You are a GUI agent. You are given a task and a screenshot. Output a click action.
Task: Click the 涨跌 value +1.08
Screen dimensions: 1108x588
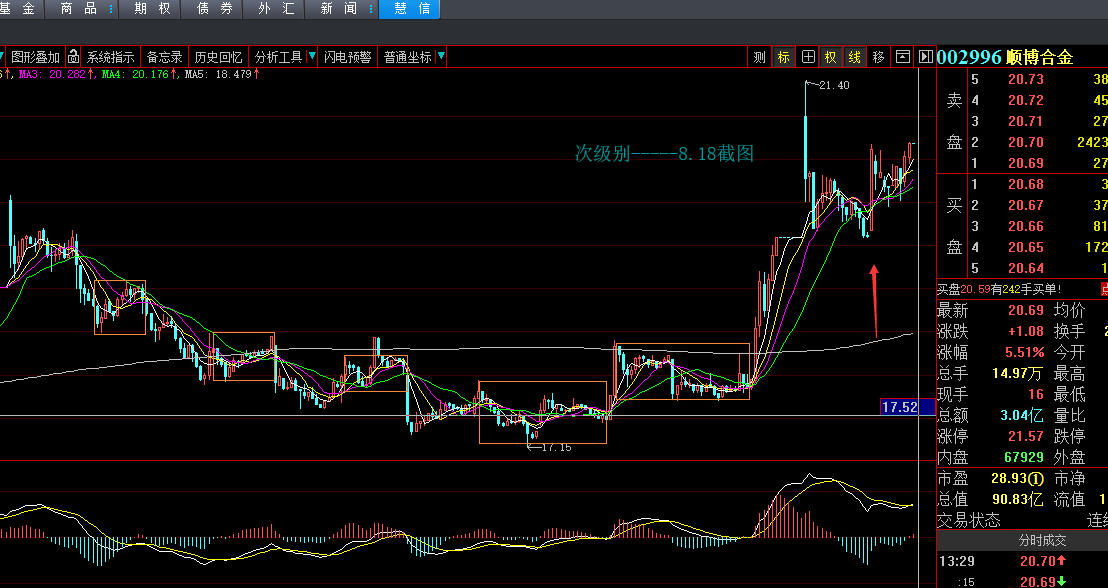(x=1025, y=331)
